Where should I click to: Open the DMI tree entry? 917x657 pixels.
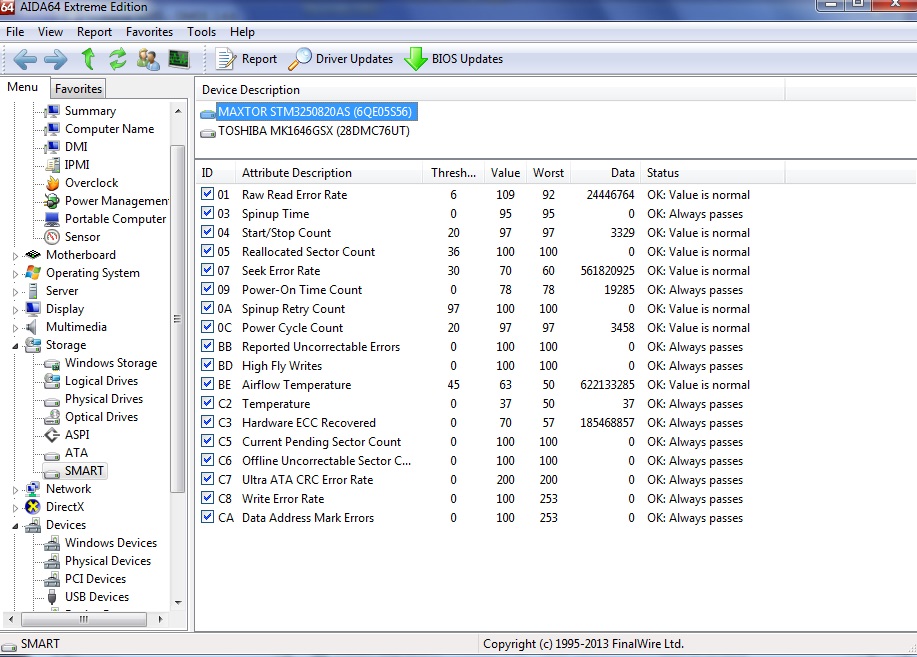pyautogui.click(x=67, y=147)
